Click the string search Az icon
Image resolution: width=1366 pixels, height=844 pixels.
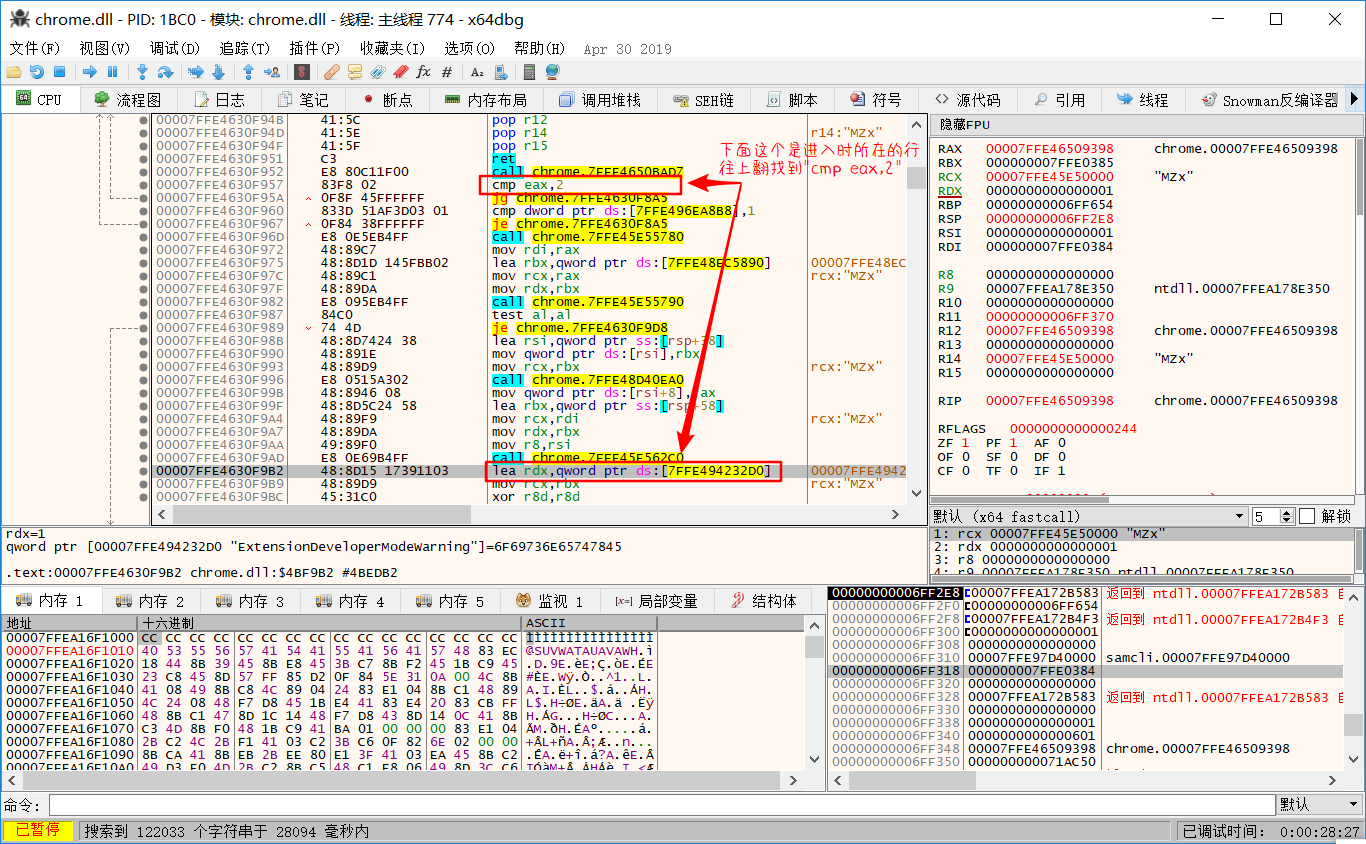[477, 72]
